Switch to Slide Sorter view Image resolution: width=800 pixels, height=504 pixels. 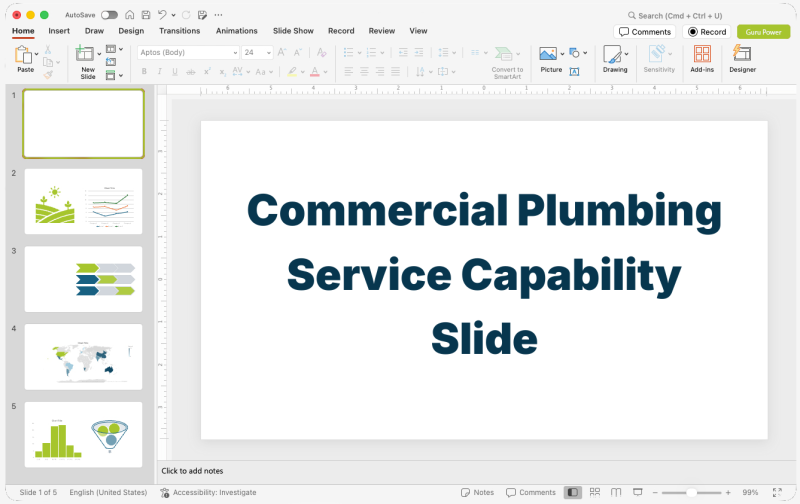pos(595,492)
